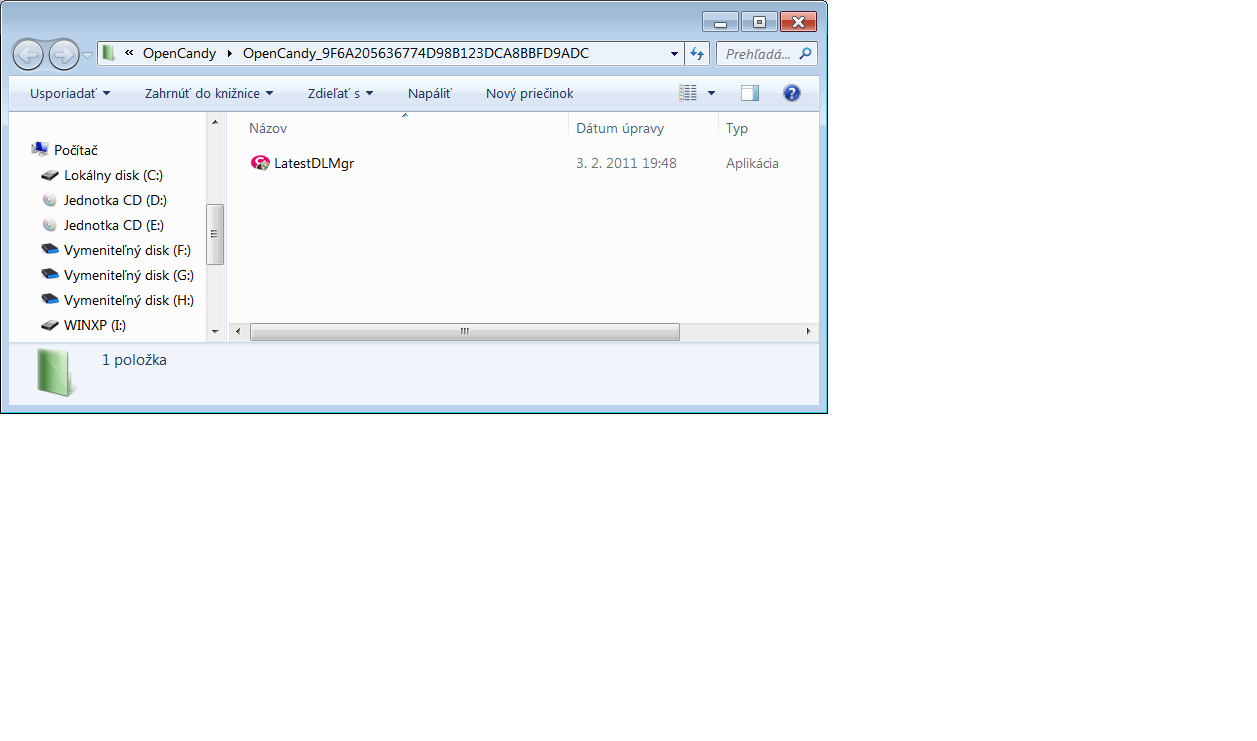Open the Zahrnúť do knižnice menu
The width and height of the screenshot is (1257, 741).
point(208,93)
